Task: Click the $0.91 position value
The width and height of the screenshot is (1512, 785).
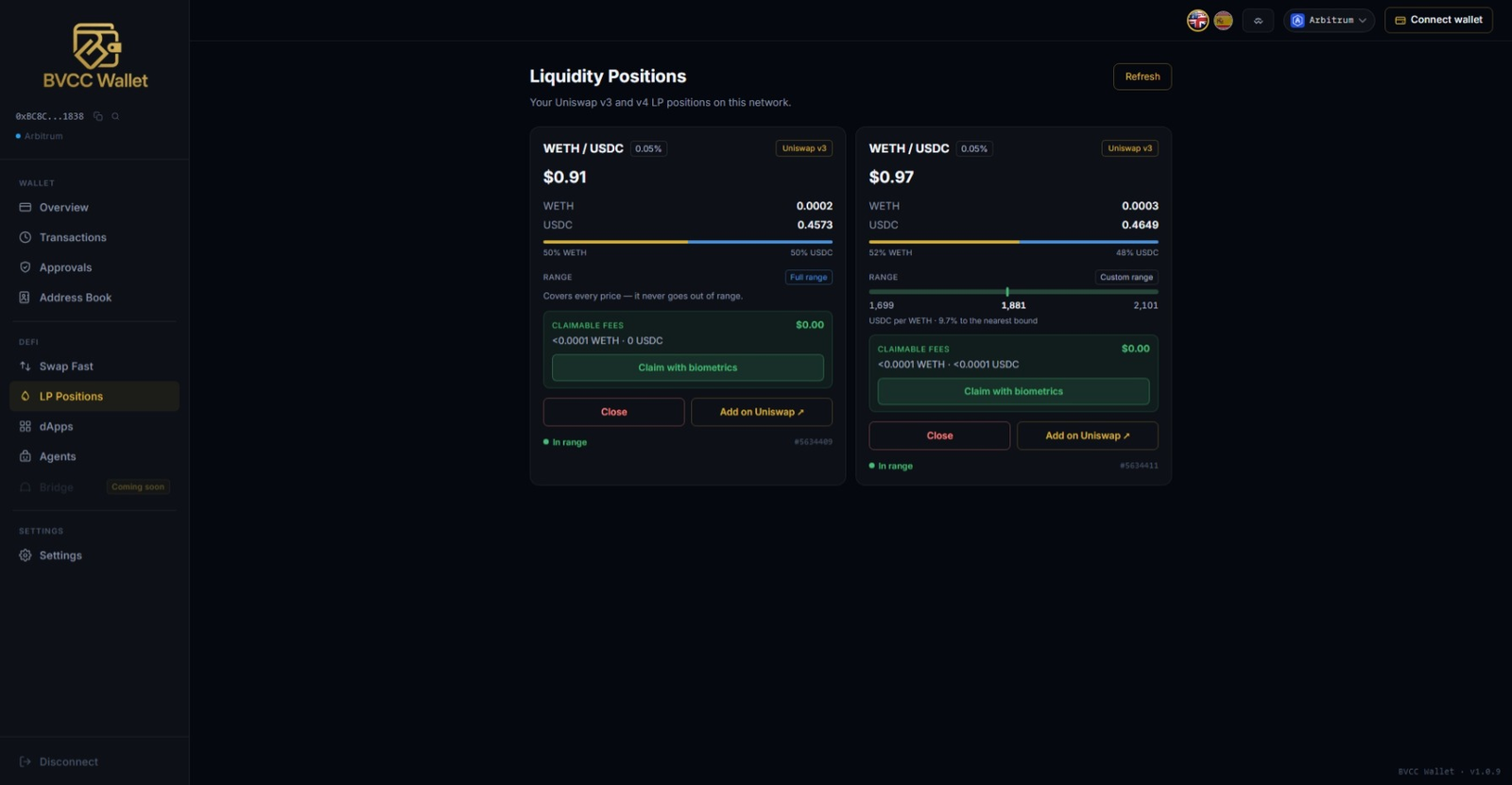Action: click(x=565, y=177)
